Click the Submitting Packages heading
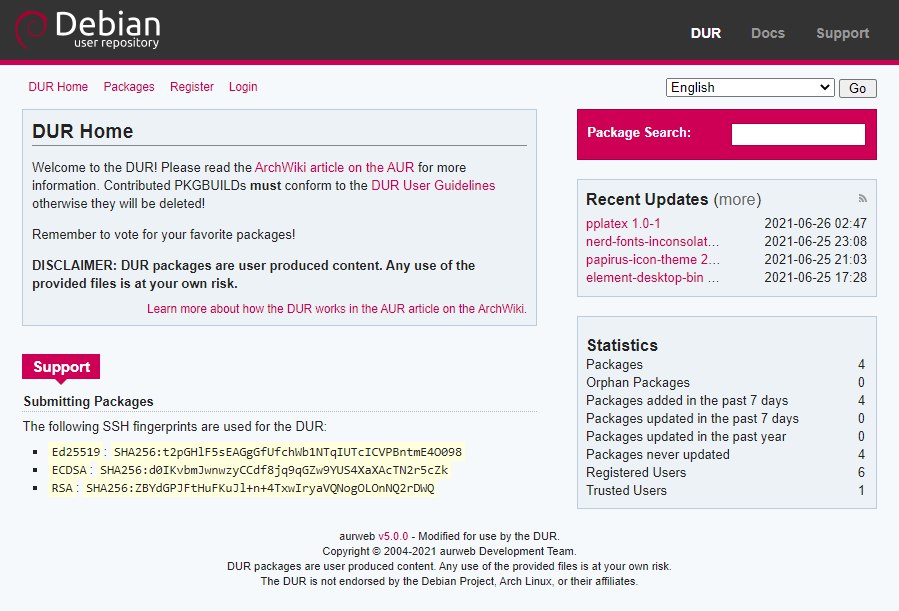The width and height of the screenshot is (899, 611). [88, 401]
